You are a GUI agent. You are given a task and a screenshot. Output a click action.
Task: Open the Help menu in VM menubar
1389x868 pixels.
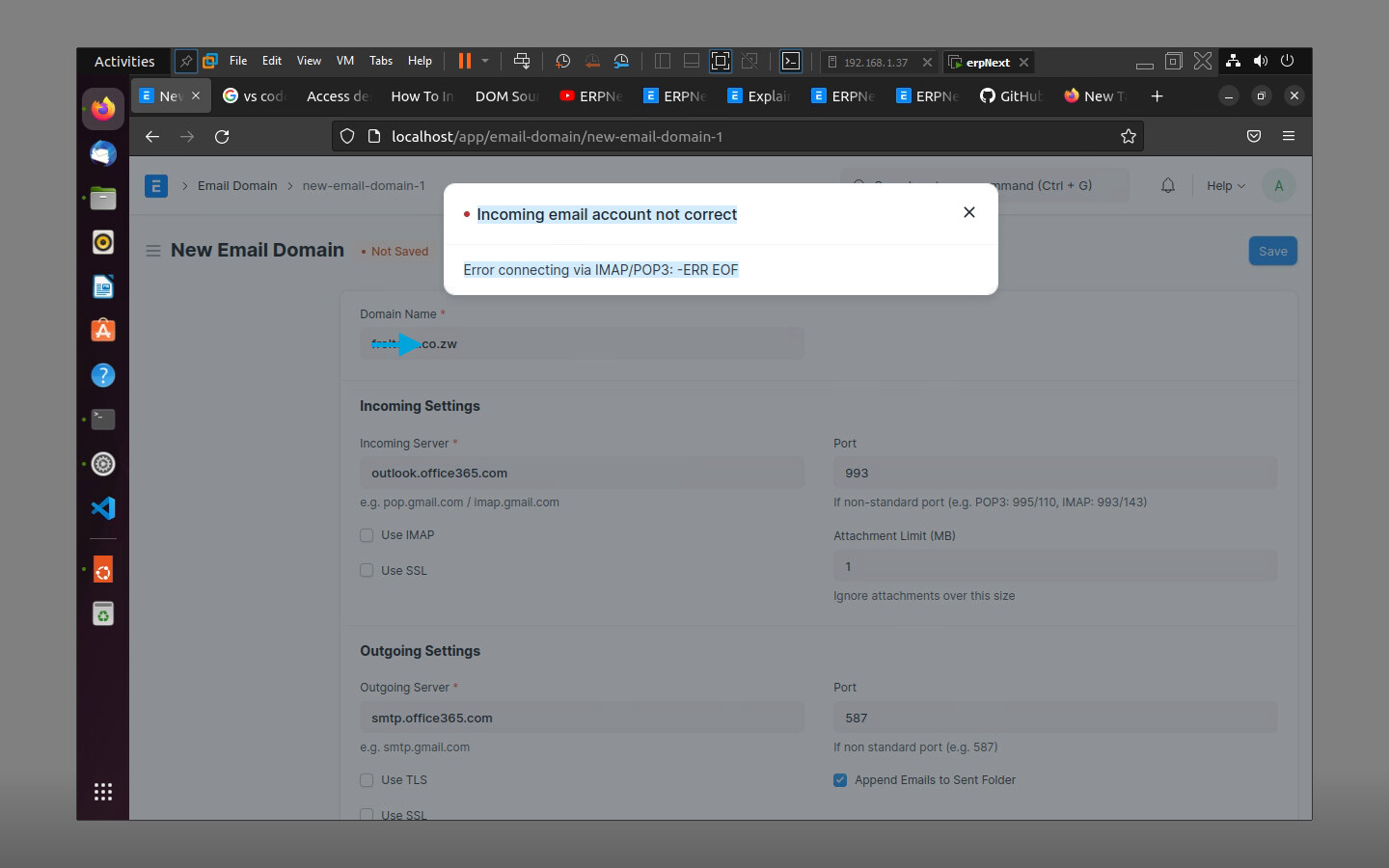coord(420,61)
